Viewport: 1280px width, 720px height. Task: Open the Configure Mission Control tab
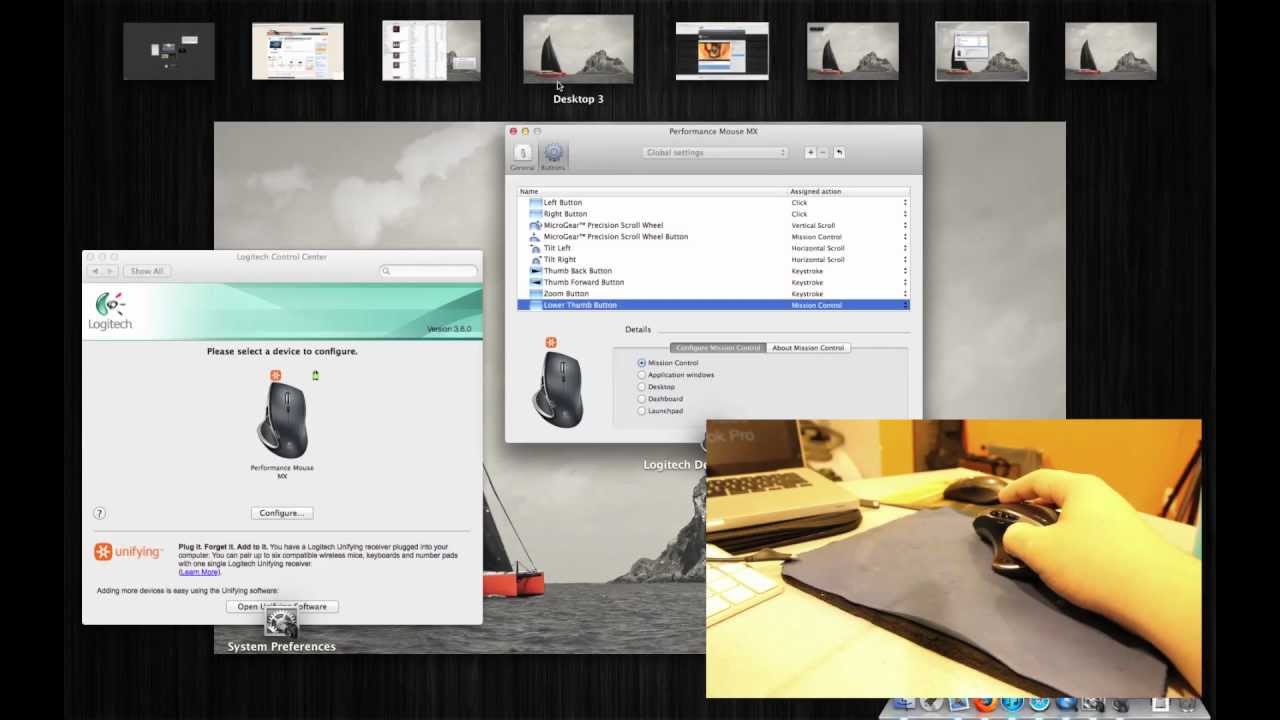click(718, 348)
